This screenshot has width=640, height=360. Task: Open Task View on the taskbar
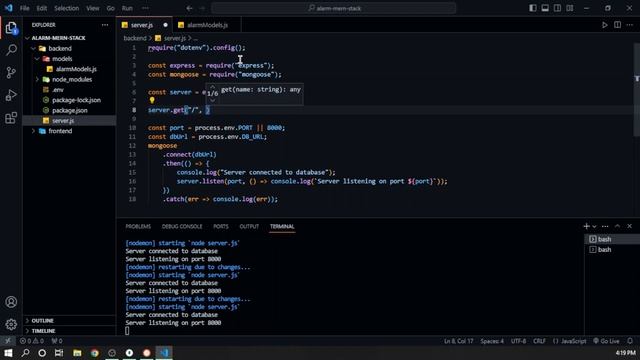click(x=59, y=353)
